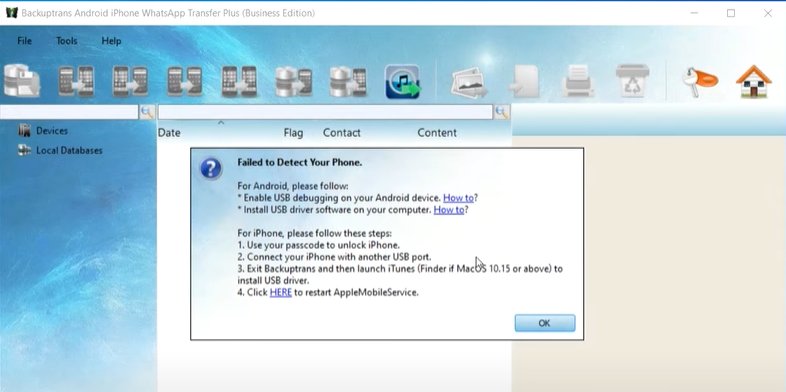Focus the sidebar search input field
The height and width of the screenshot is (392, 786).
[69, 112]
